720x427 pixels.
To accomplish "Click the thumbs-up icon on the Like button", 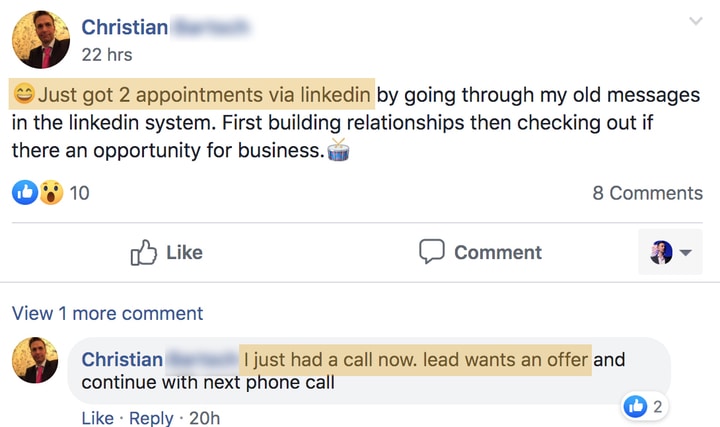I will coord(144,253).
